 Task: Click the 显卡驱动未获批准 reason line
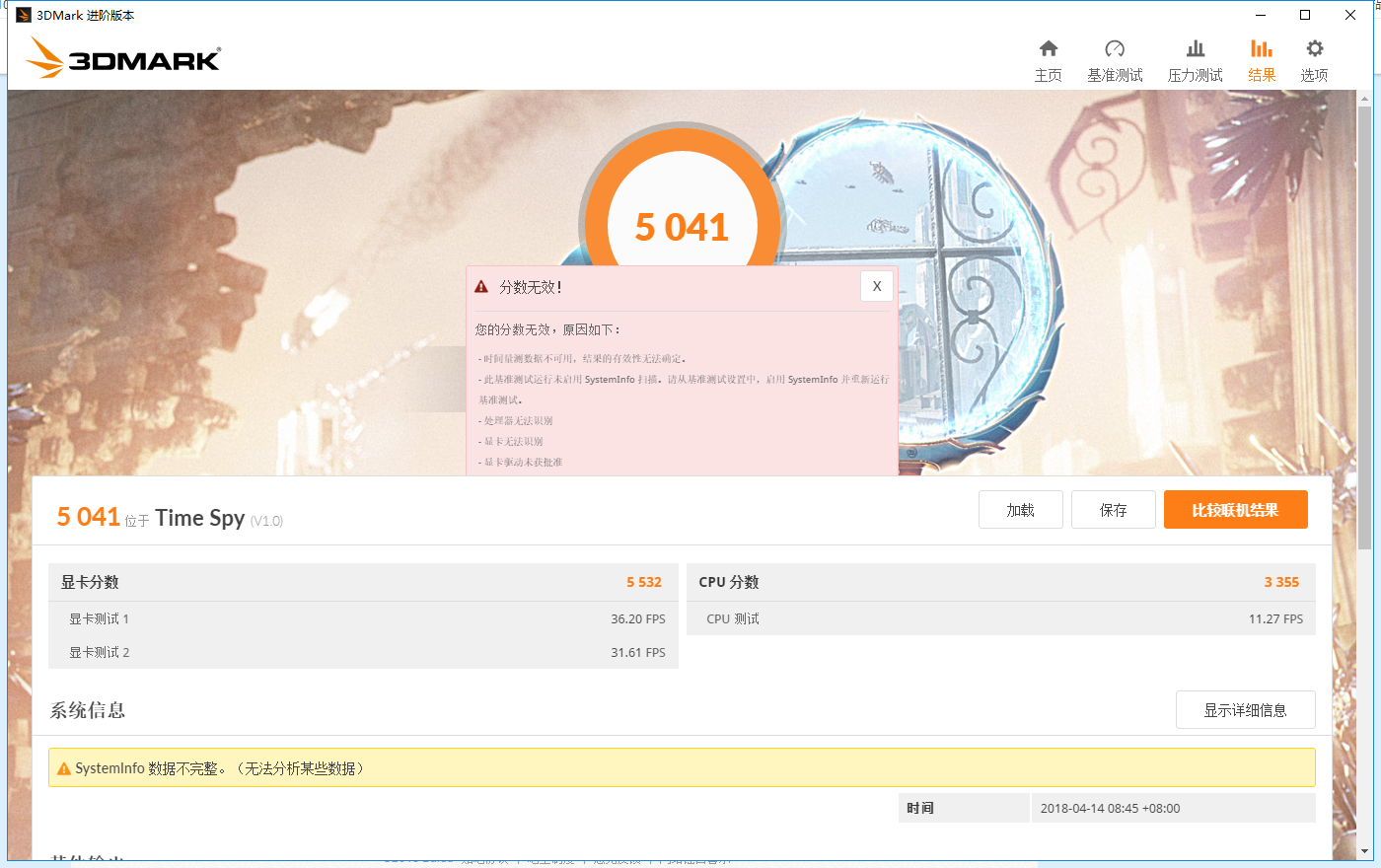click(521, 462)
